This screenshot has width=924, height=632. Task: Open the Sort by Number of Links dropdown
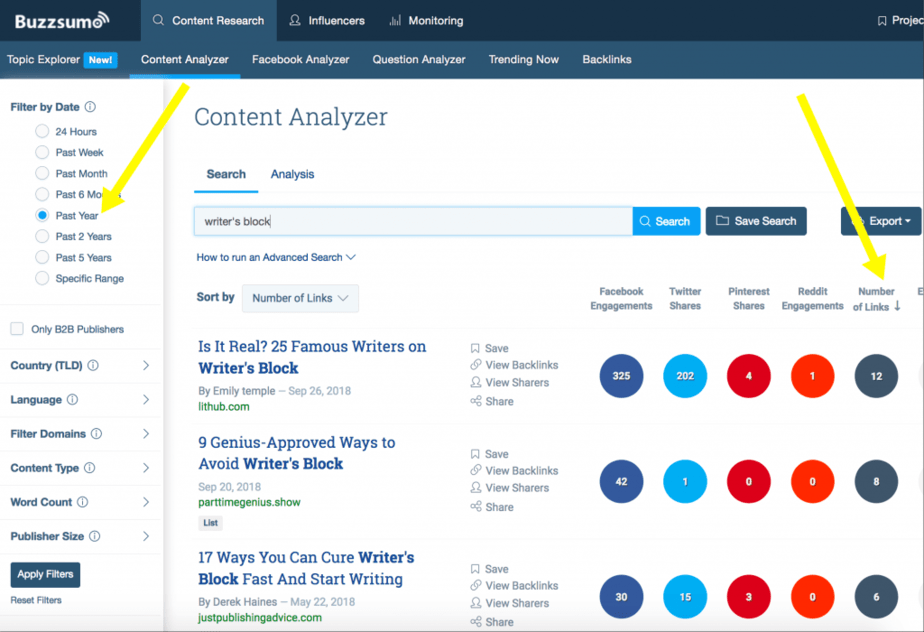tap(300, 298)
